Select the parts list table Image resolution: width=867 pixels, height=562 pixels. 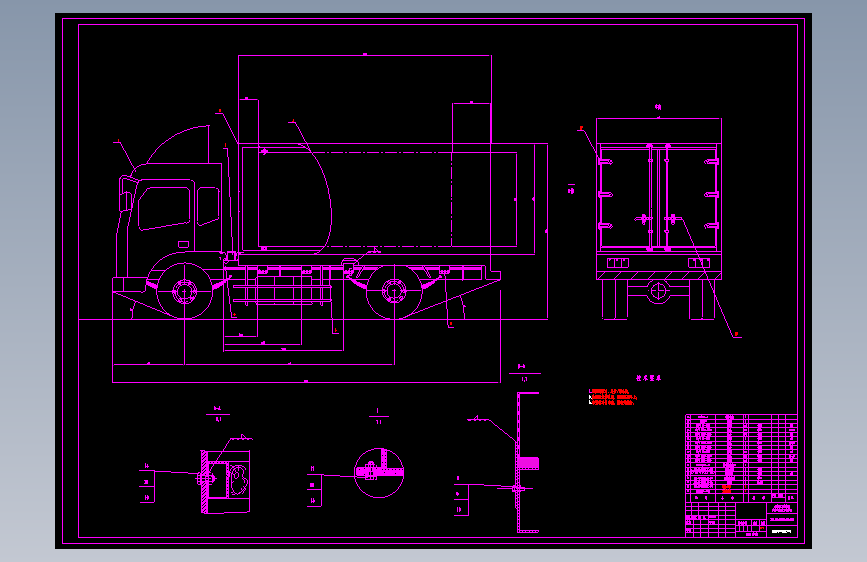tap(741, 458)
